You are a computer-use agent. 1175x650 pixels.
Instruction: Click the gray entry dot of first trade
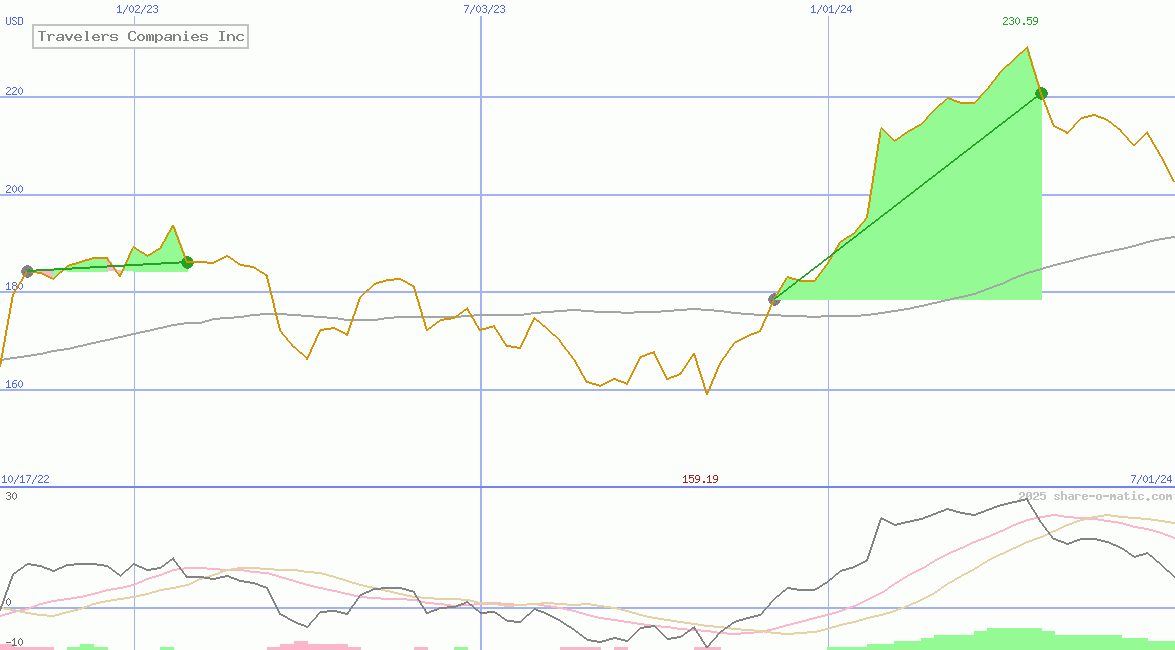[x=27, y=271]
